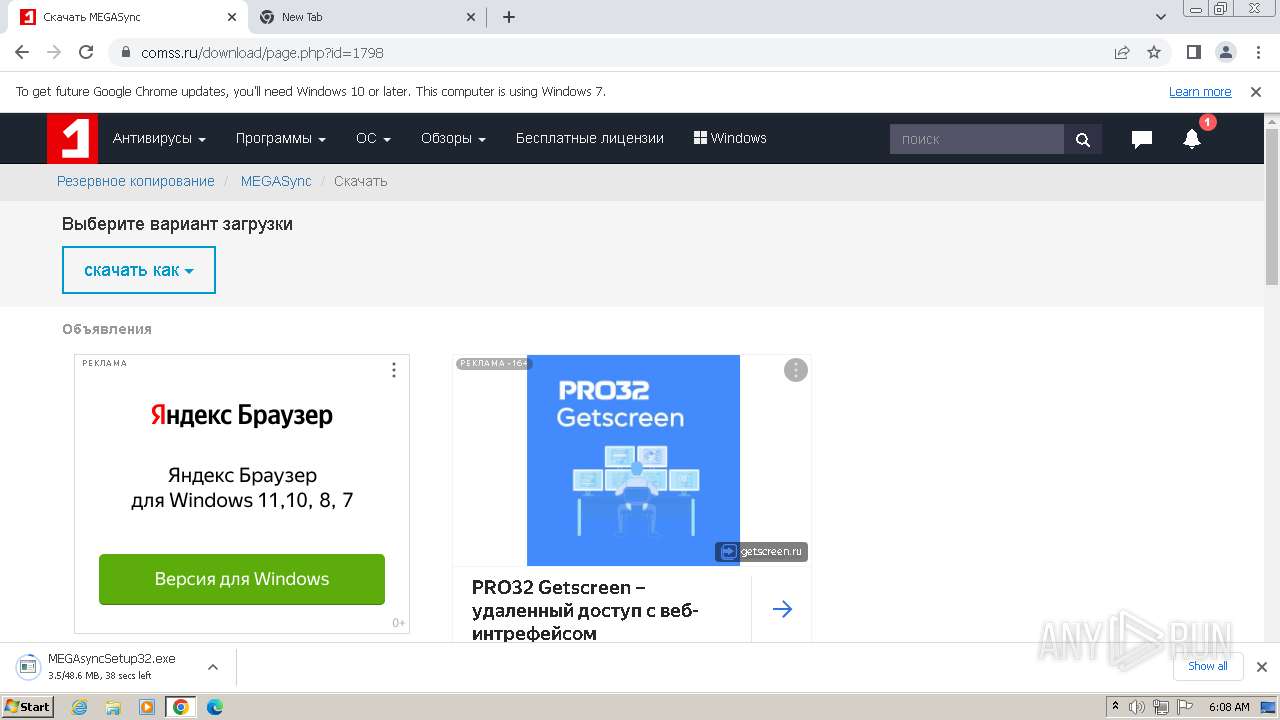The width and height of the screenshot is (1280, 720).
Task: Open the 'скачать как' dropdown
Action: click(139, 270)
